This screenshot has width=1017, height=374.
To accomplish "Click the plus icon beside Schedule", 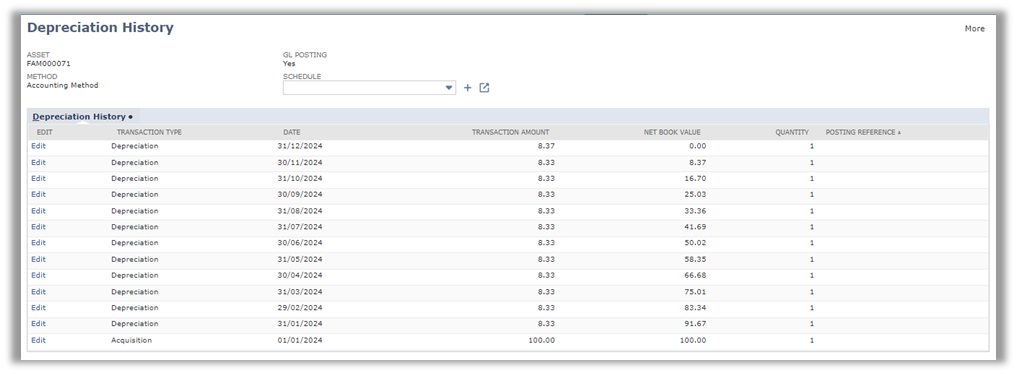I will (x=468, y=88).
